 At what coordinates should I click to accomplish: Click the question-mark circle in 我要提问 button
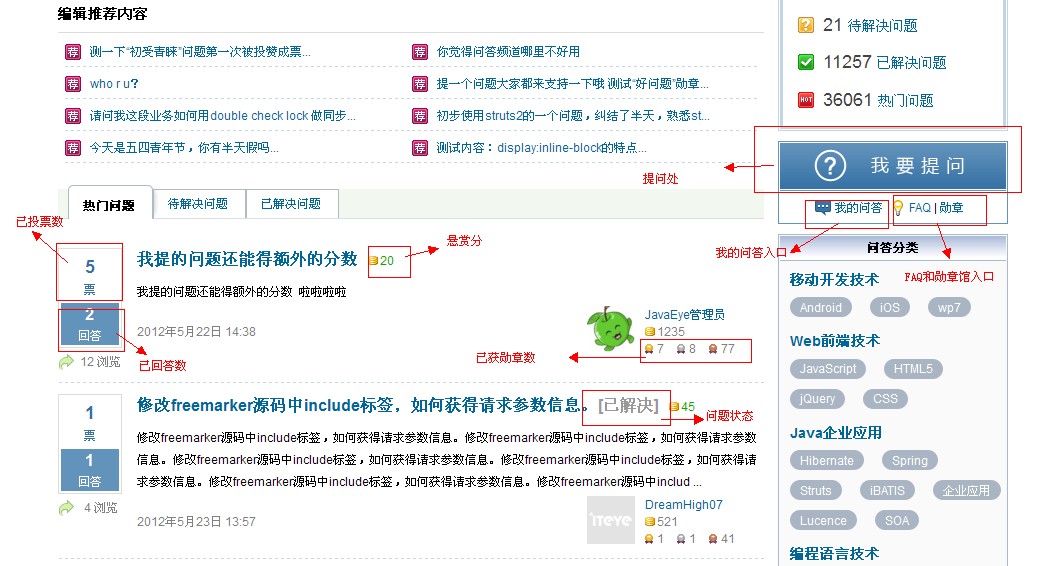[x=830, y=165]
